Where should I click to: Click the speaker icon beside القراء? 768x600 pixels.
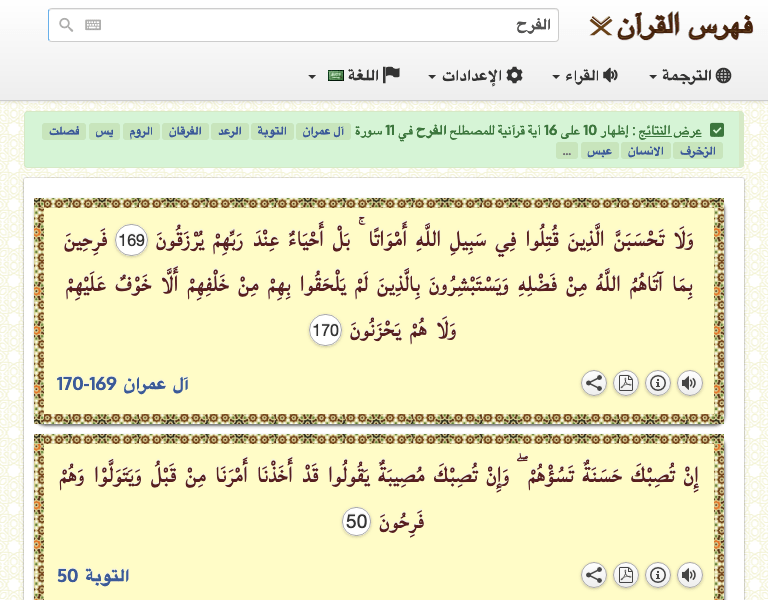610,75
